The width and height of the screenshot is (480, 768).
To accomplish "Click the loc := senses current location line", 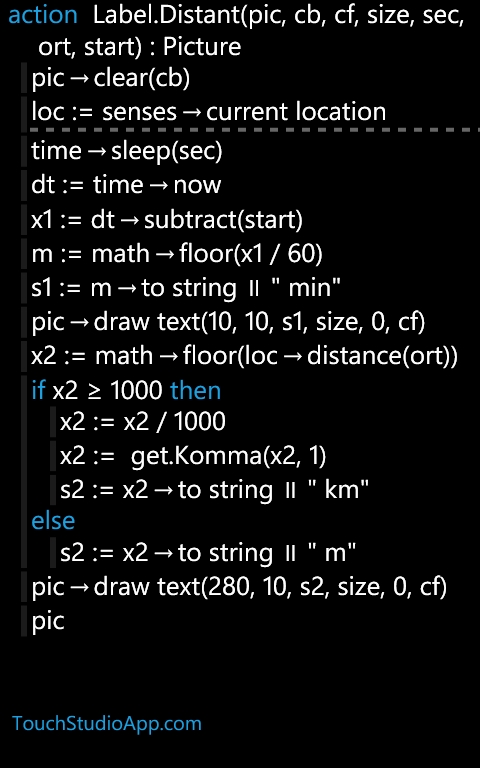I will pyautogui.click(x=209, y=112).
